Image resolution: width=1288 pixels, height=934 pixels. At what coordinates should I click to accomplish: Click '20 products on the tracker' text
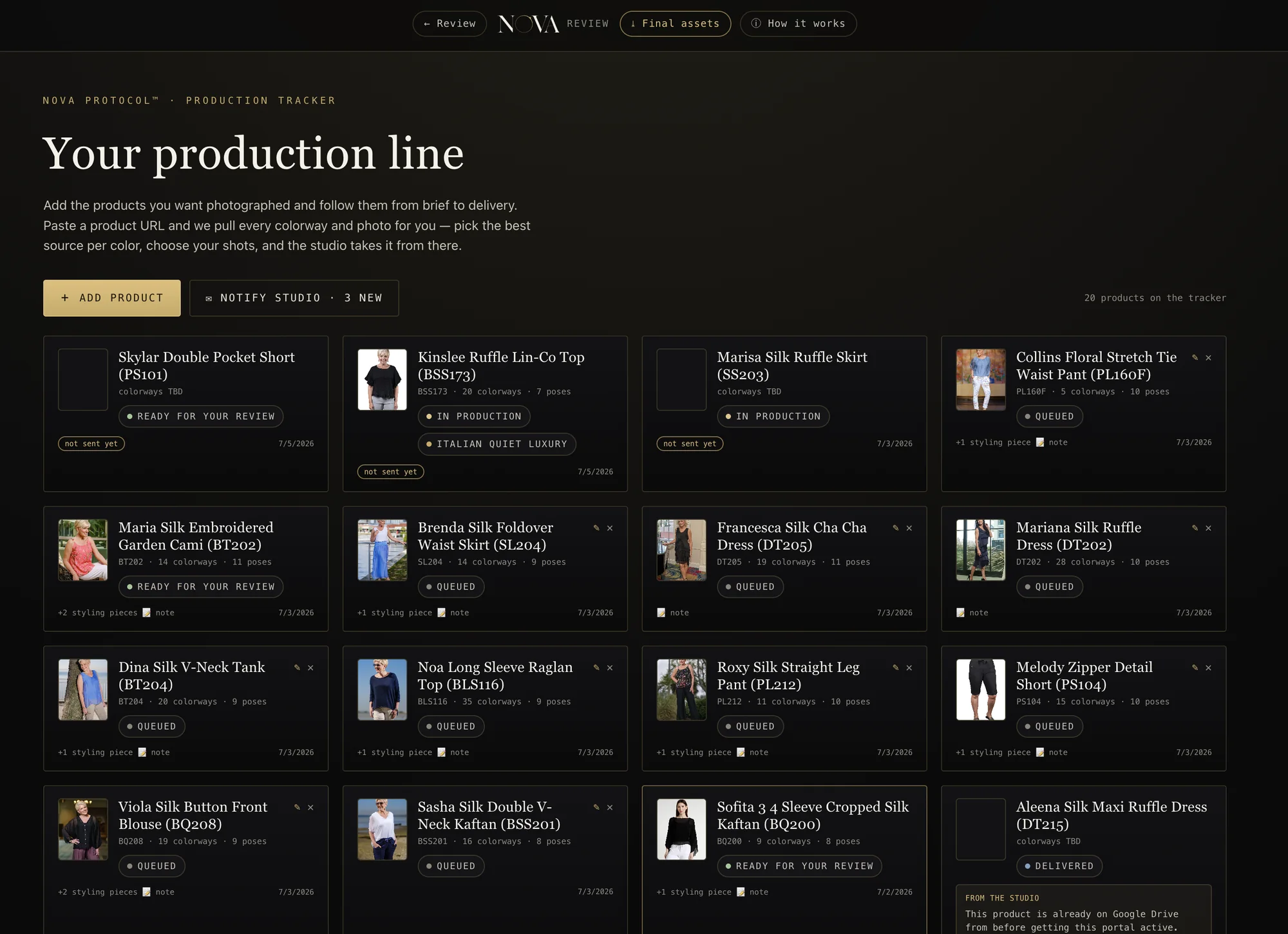1155,298
